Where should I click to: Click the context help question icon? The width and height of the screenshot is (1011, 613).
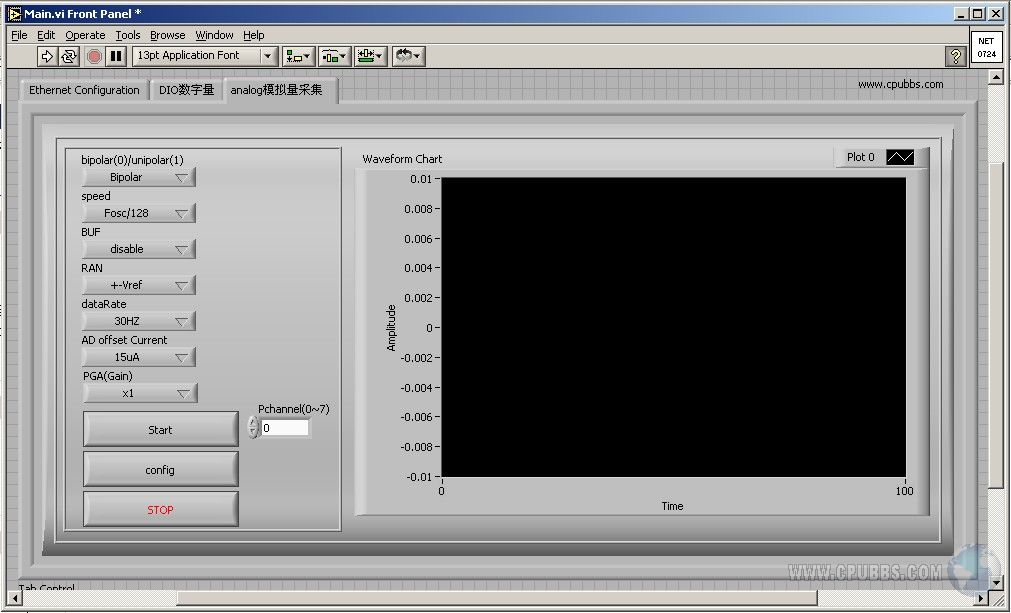pyautogui.click(x=956, y=56)
